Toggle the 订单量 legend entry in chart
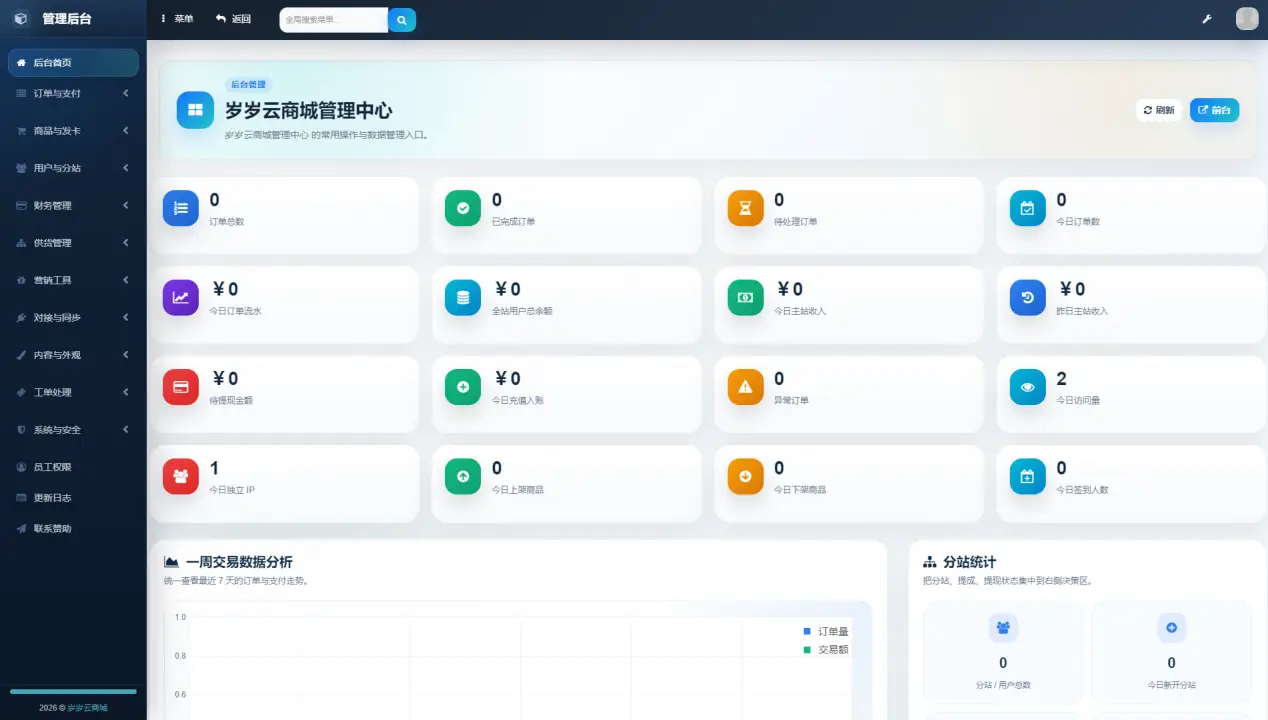The height and width of the screenshot is (720, 1268). 826,632
